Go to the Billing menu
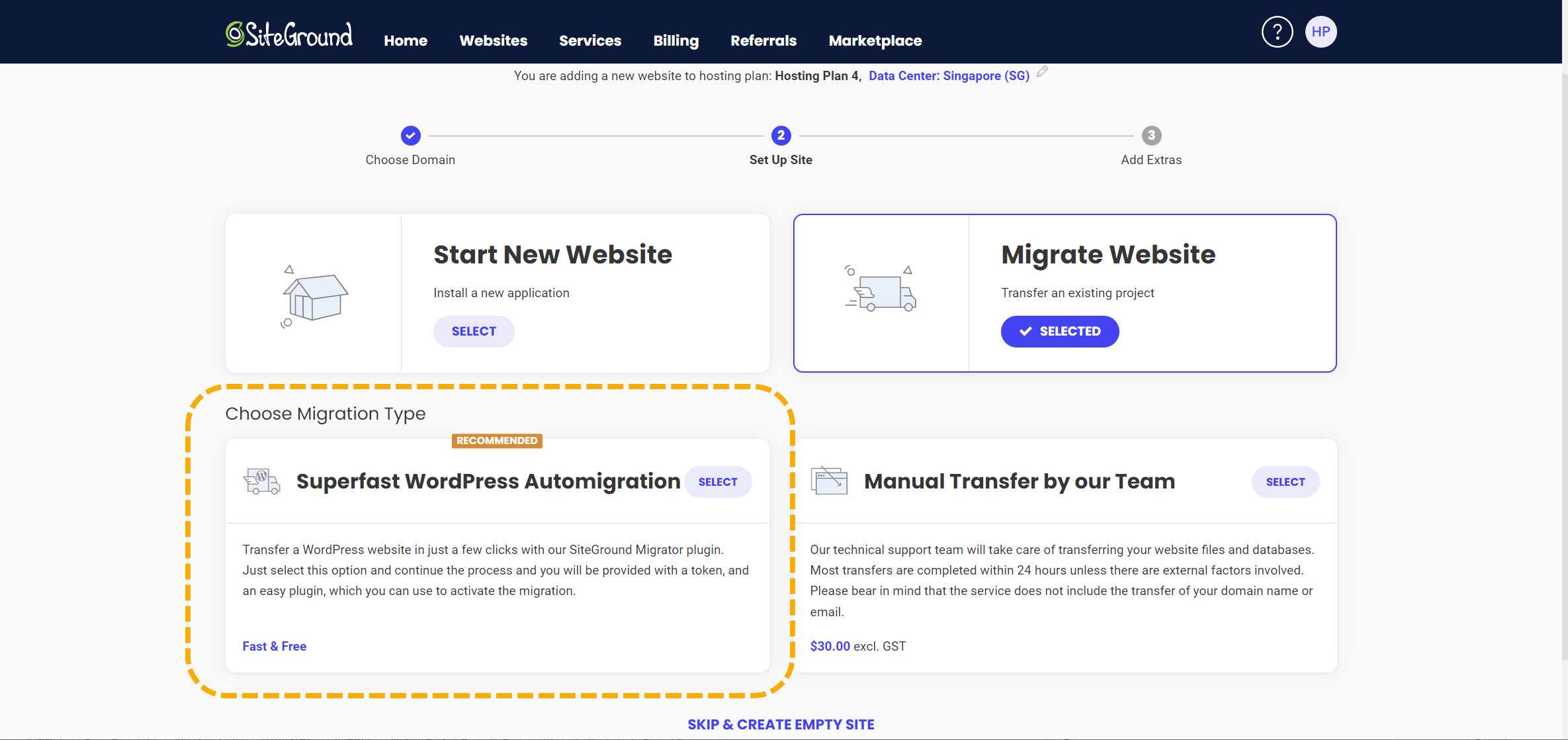This screenshot has width=1568, height=740. (675, 40)
